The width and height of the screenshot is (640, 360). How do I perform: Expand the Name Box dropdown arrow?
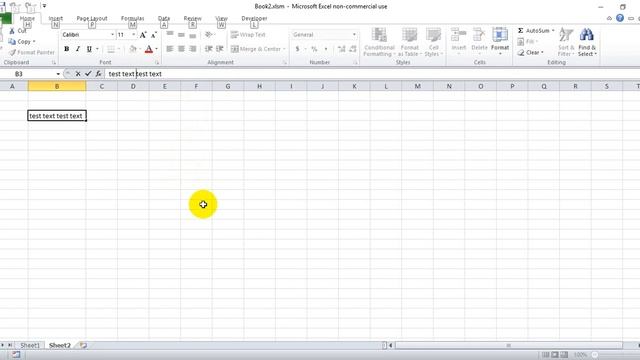58,74
